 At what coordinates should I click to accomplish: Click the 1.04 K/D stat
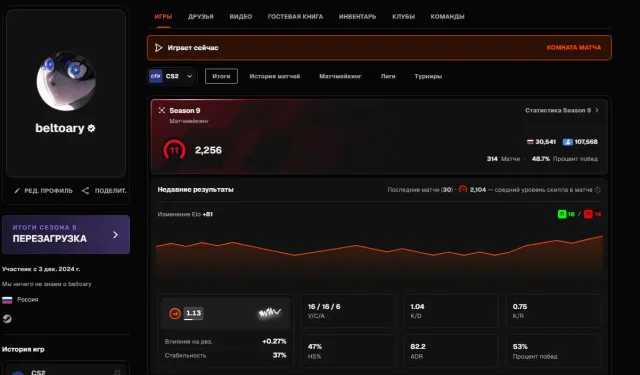[451, 311]
